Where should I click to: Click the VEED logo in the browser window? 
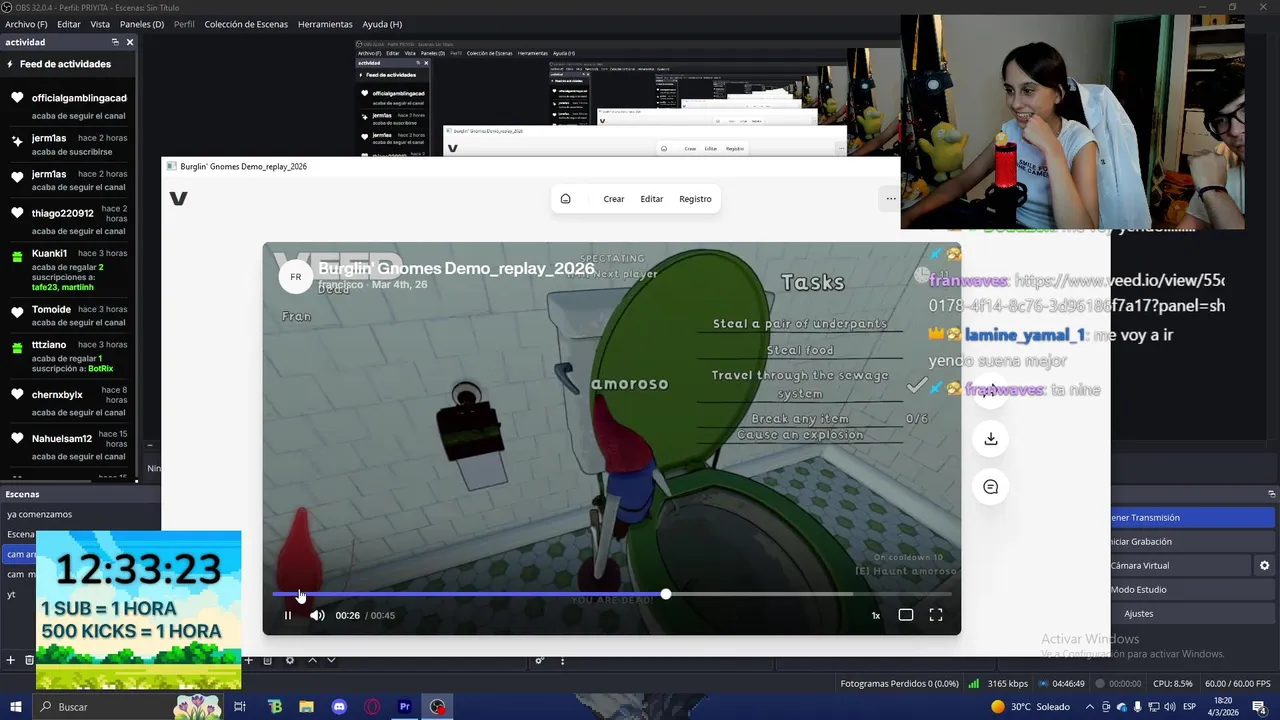(178, 199)
